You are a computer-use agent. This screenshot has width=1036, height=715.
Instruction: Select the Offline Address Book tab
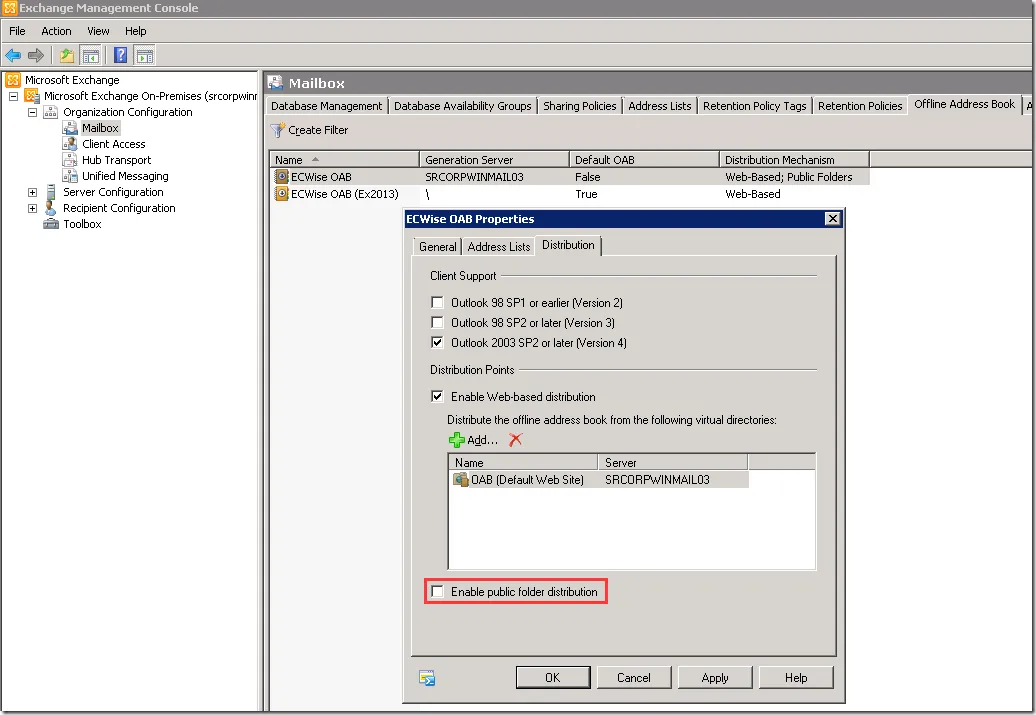[x=964, y=104]
